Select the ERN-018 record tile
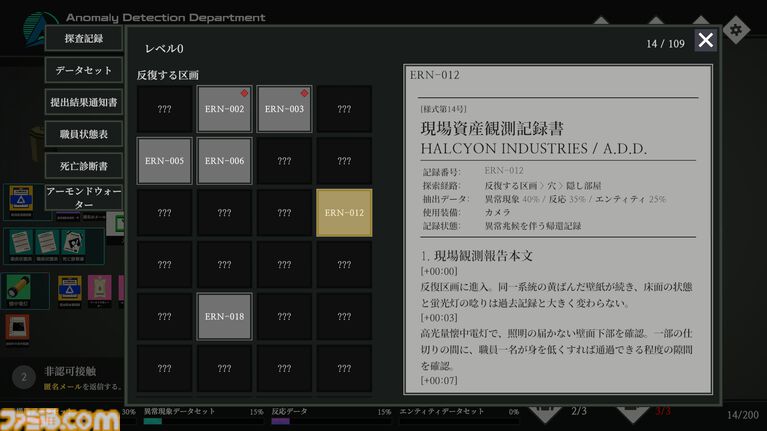The width and height of the screenshot is (767, 431). pyautogui.click(x=224, y=317)
